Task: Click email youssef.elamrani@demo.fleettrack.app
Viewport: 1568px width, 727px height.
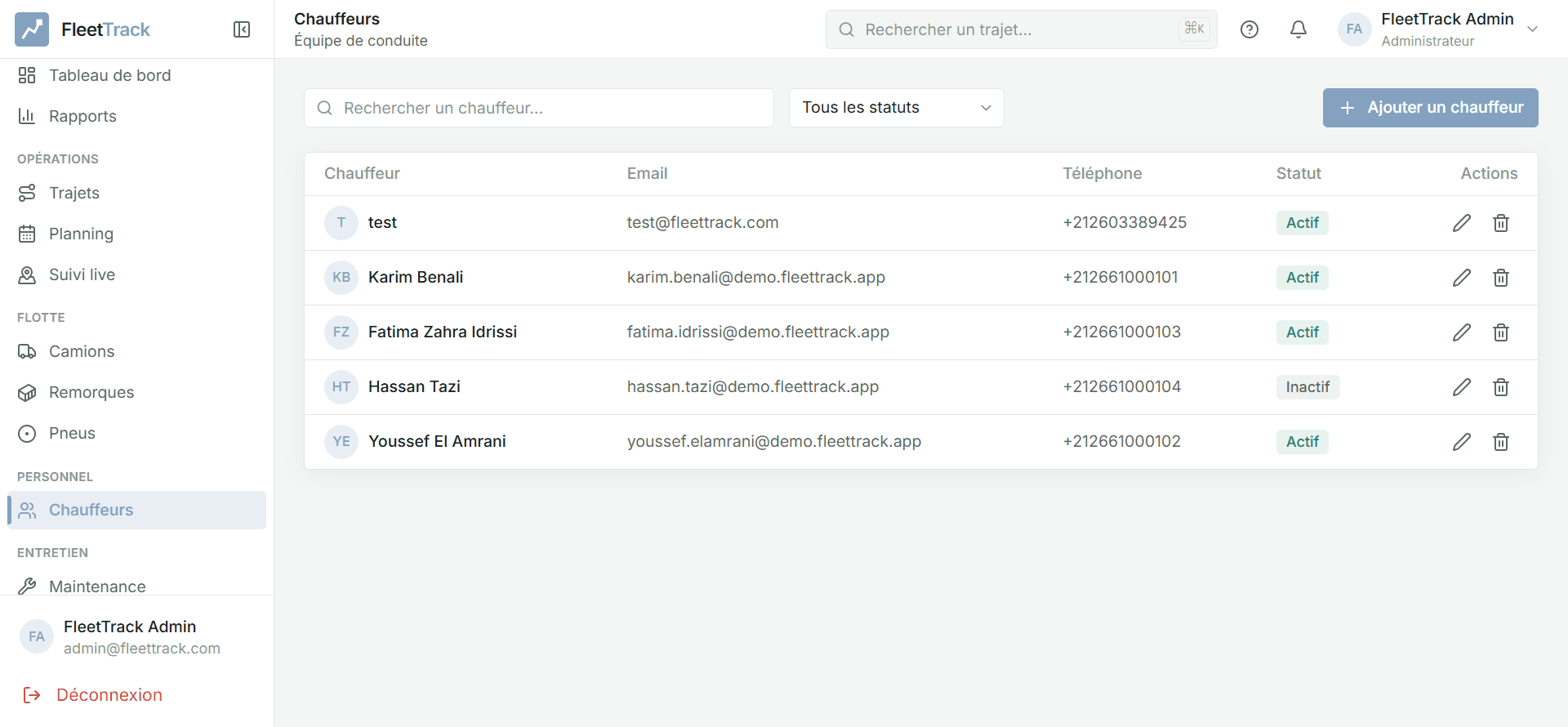Action: pos(774,442)
